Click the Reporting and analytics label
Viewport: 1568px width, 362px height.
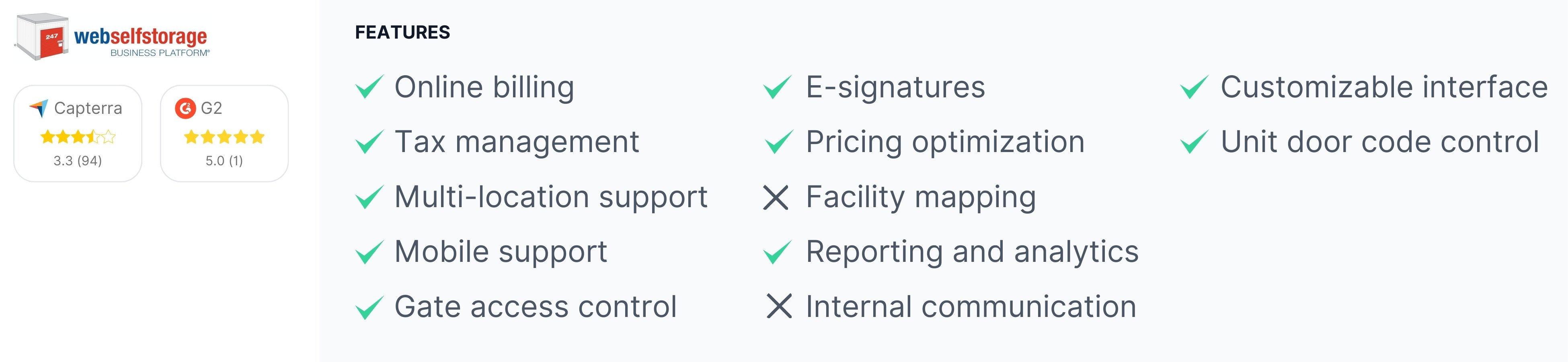972,252
